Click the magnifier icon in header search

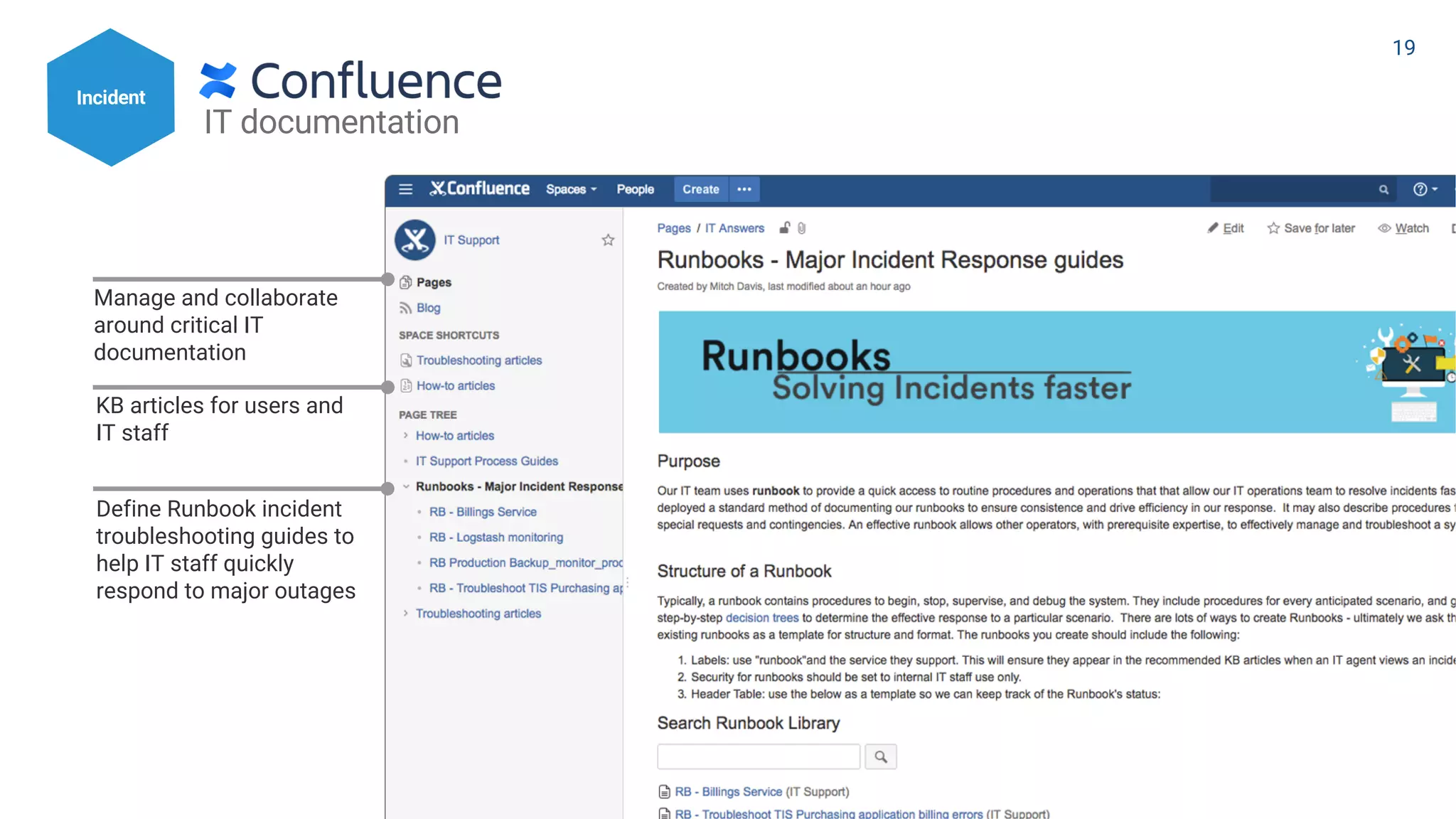pos(1383,190)
